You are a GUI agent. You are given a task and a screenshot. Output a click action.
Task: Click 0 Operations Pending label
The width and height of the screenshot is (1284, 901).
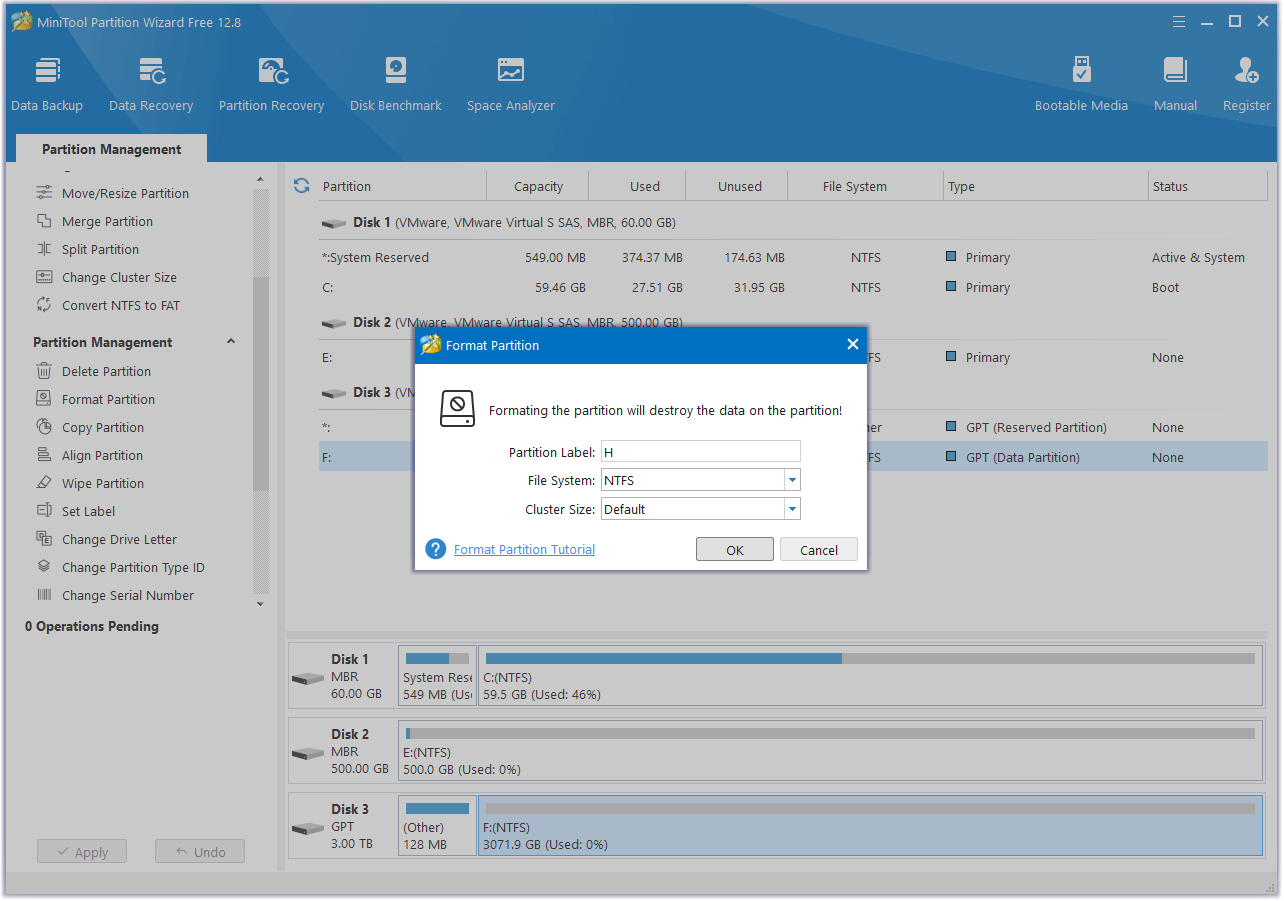tap(92, 626)
